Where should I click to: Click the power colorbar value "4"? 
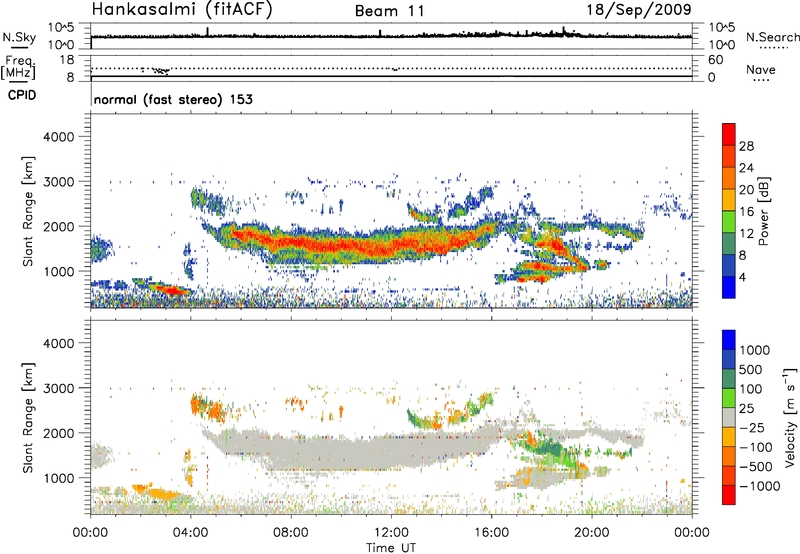[x=743, y=277]
